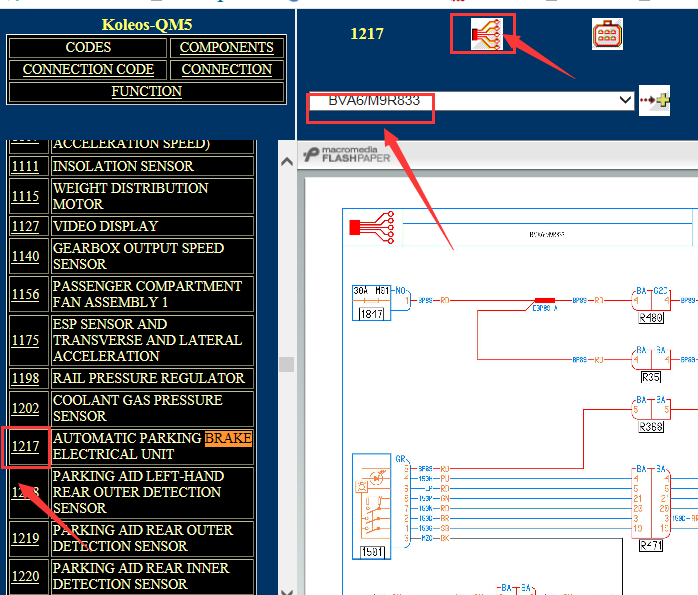Viewport: 698px width, 595px height.
Task: Click the add arrow-plus icon beside dropdown
Action: 655,101
